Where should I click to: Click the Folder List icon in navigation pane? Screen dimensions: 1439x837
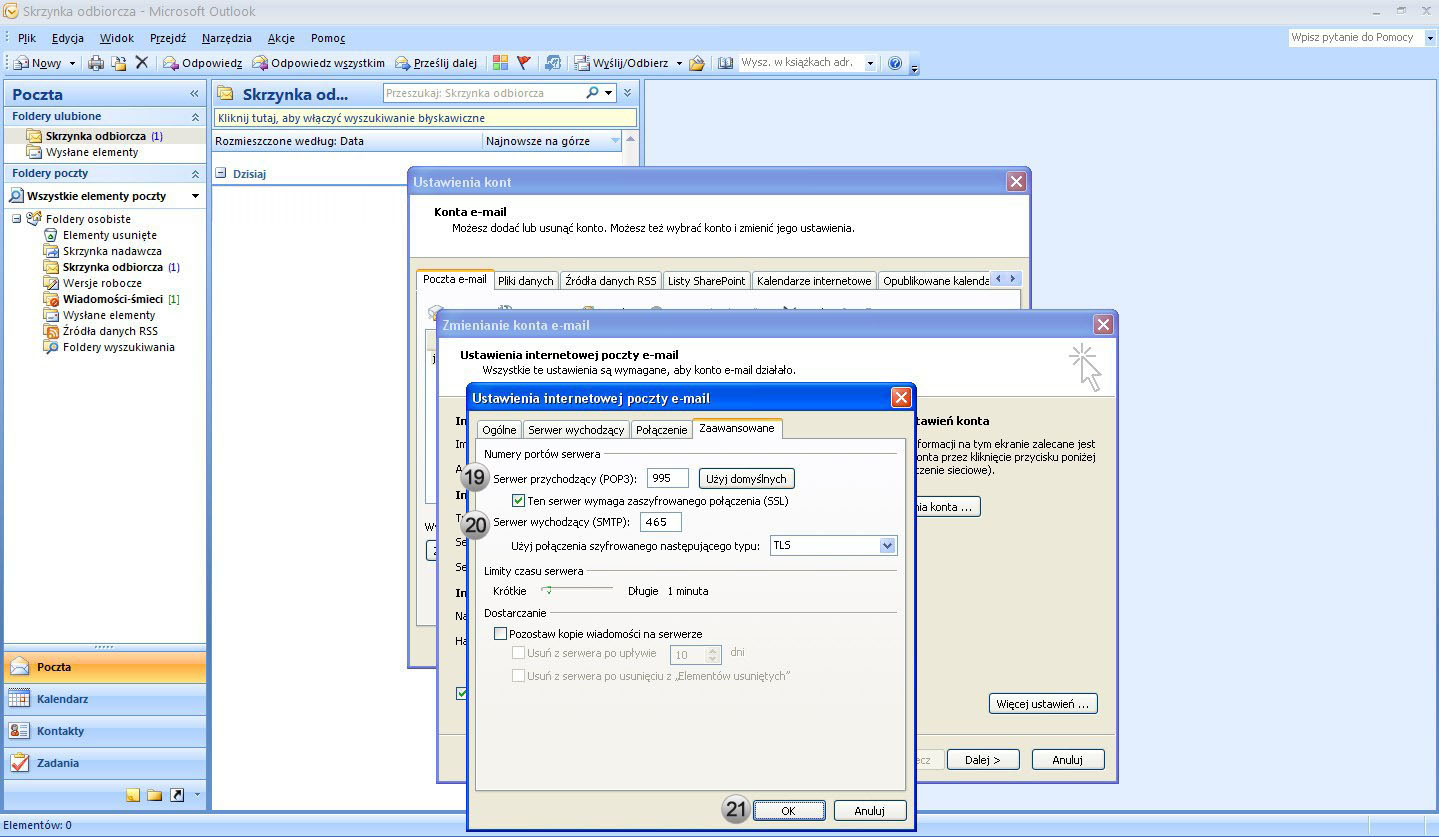(155, 795)
